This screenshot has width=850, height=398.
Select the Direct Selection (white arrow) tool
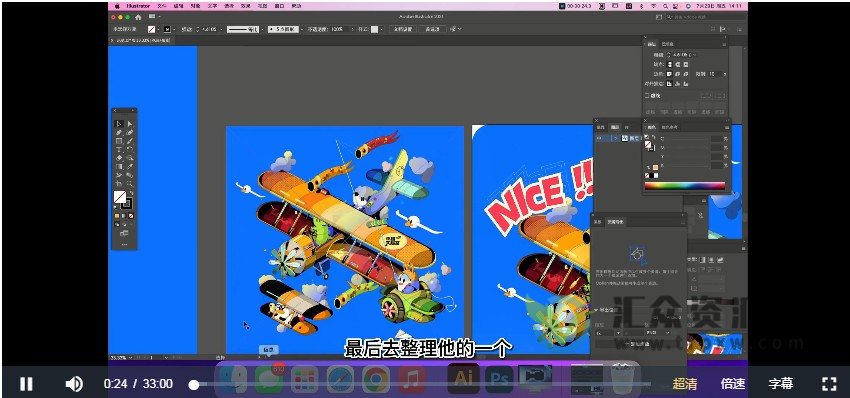click(130, 124)
